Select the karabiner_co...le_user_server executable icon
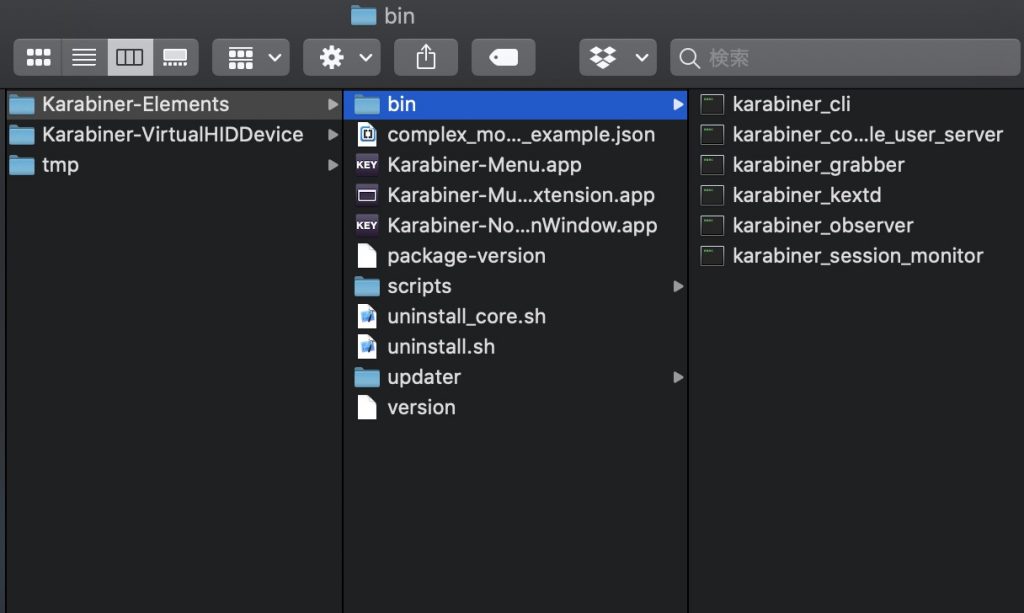Image resolution: width=1024 pixels, height=613 pixels. [x=712, y=134]
